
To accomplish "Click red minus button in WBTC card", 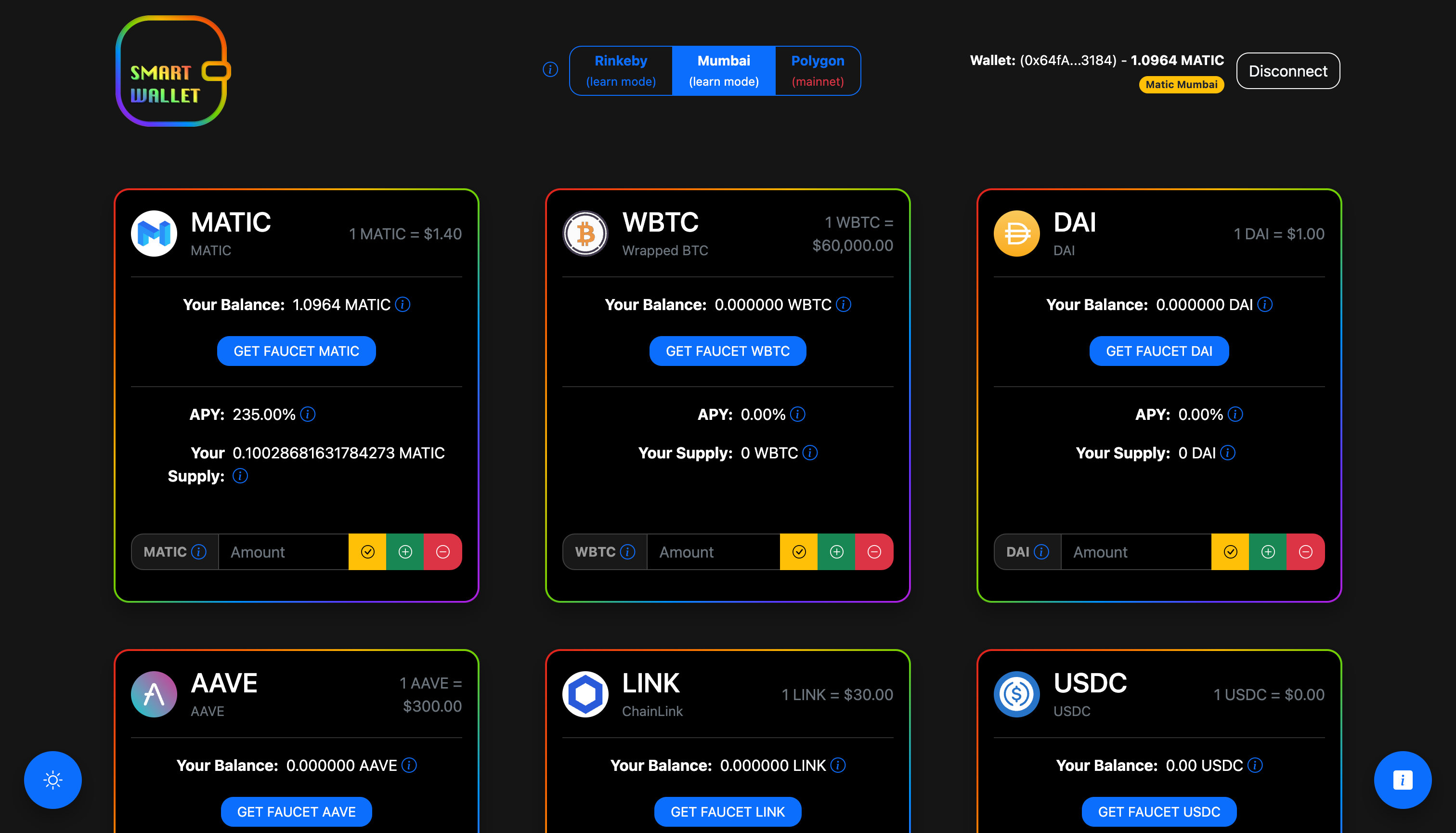I will point(874,551).
